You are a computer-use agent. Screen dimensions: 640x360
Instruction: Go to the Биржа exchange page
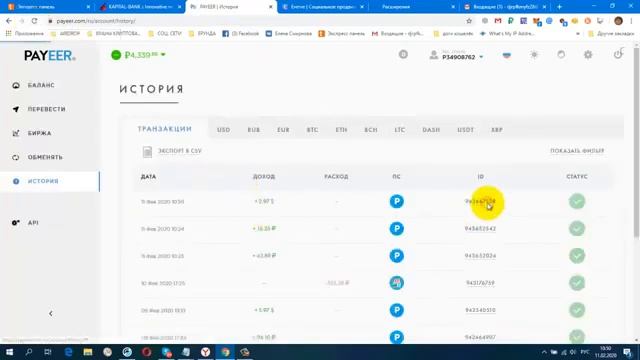point(39,133)
